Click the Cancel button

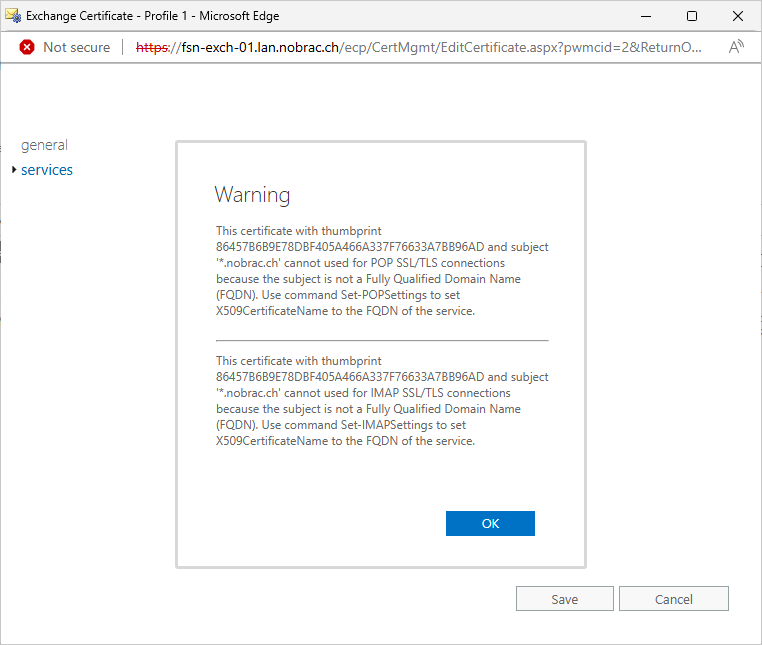pos(674,599)
